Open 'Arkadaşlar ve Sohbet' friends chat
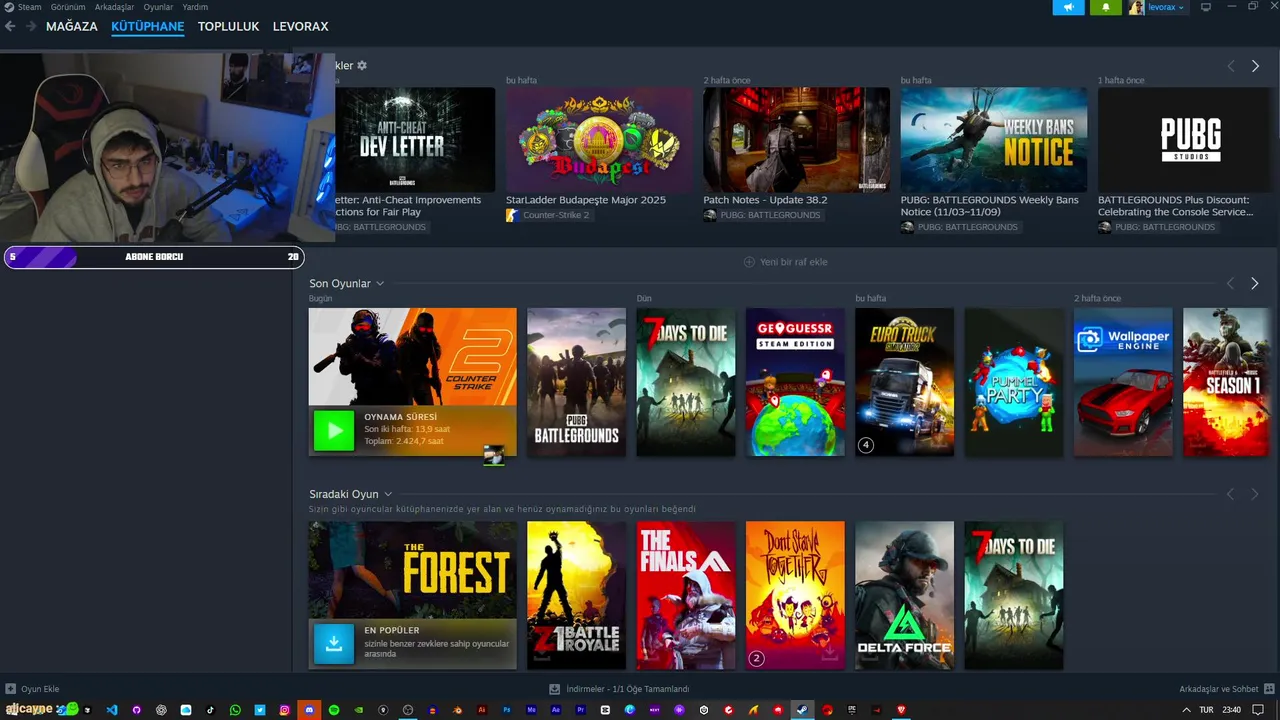 click(1226, 689)
